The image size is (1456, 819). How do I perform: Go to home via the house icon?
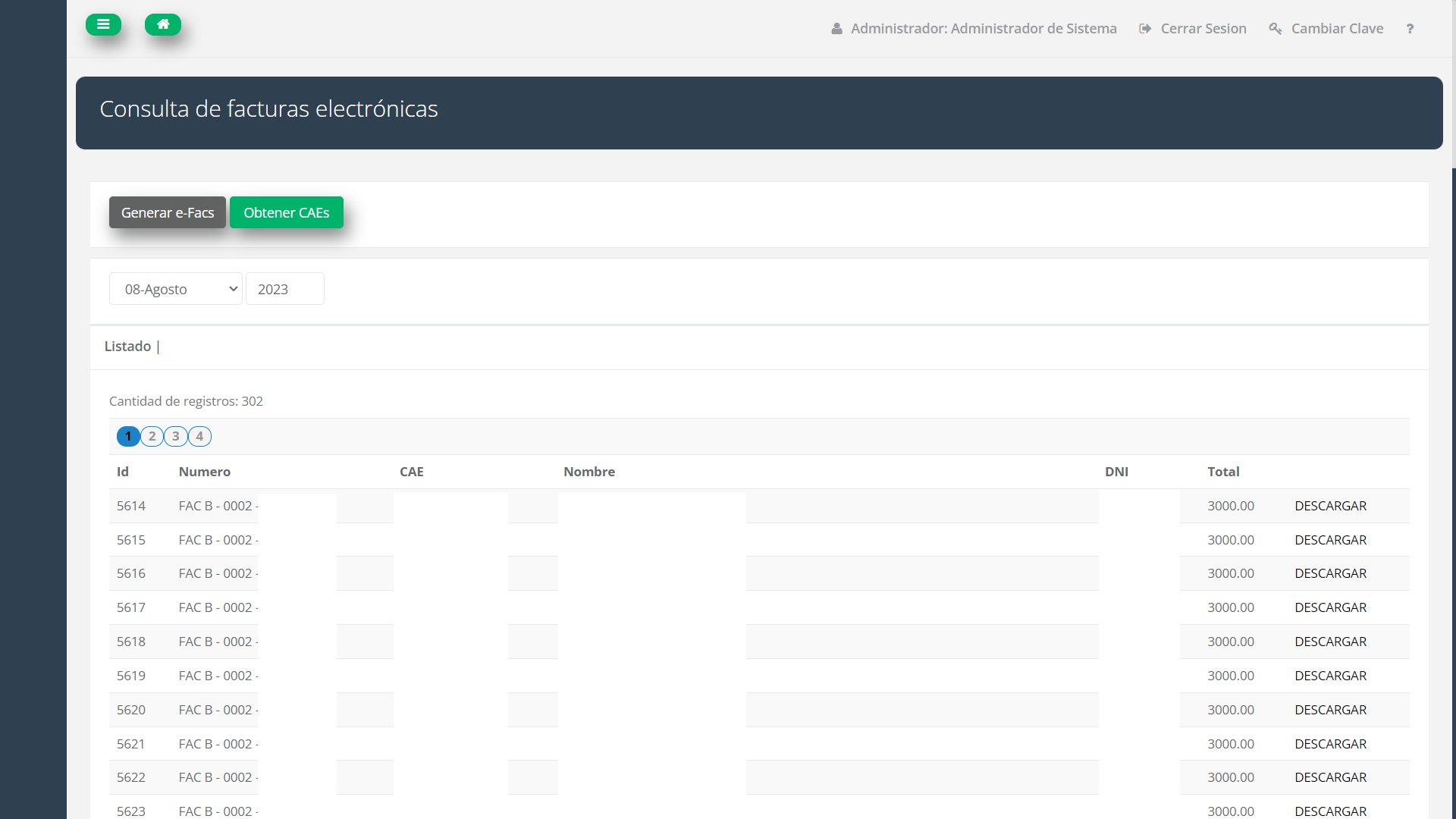[x=163, y=24]
